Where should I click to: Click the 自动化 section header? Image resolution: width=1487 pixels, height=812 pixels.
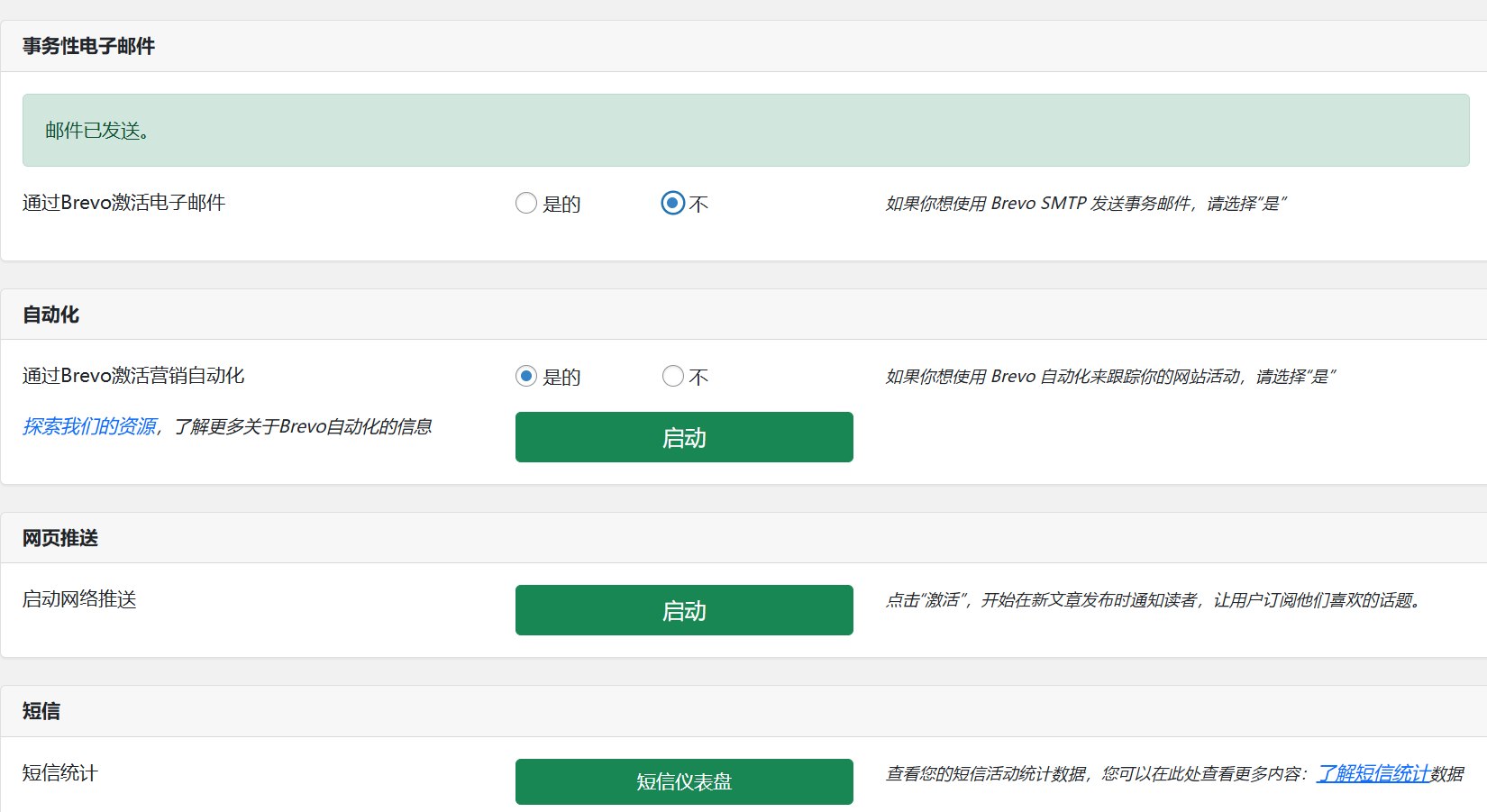click(50, 315)
